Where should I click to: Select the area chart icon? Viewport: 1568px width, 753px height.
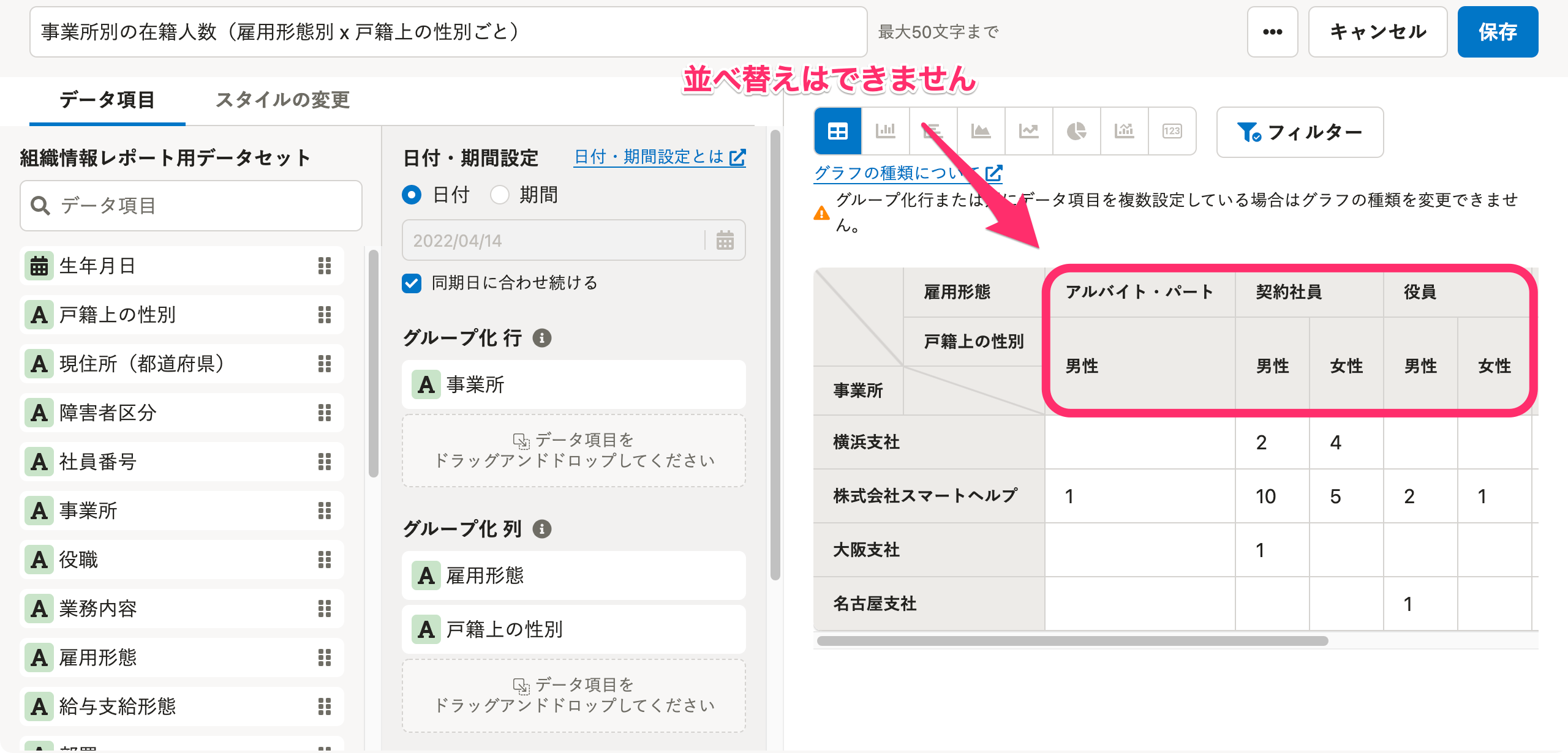click(981, 131)
